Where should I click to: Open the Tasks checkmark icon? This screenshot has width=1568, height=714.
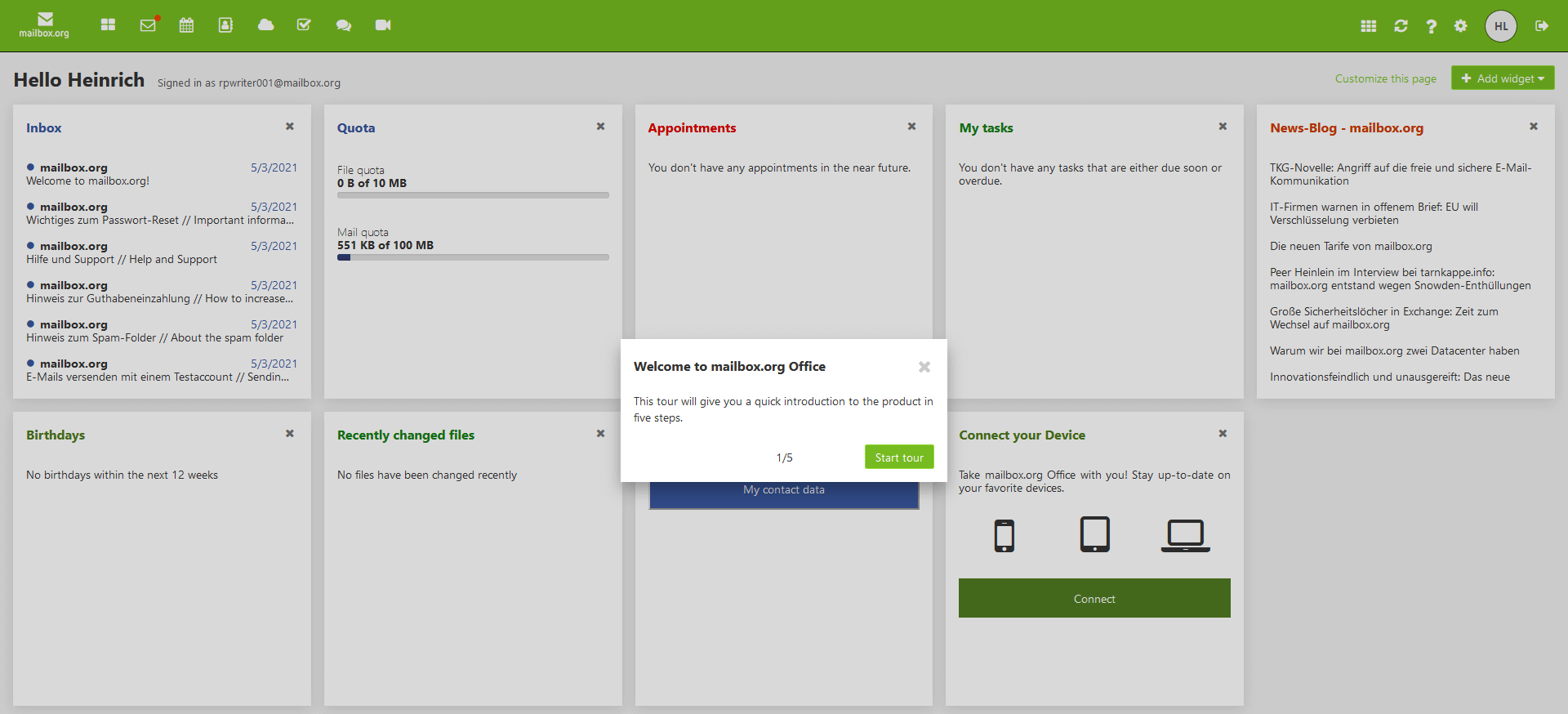pos(304,25)
